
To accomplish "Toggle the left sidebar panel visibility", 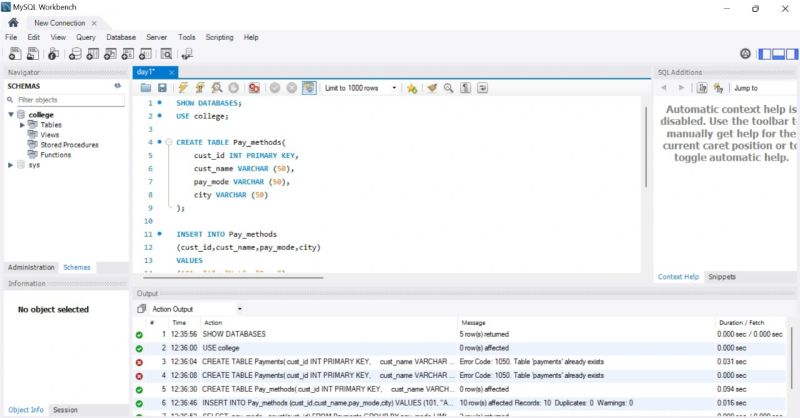I will click(x=765, y=54).
